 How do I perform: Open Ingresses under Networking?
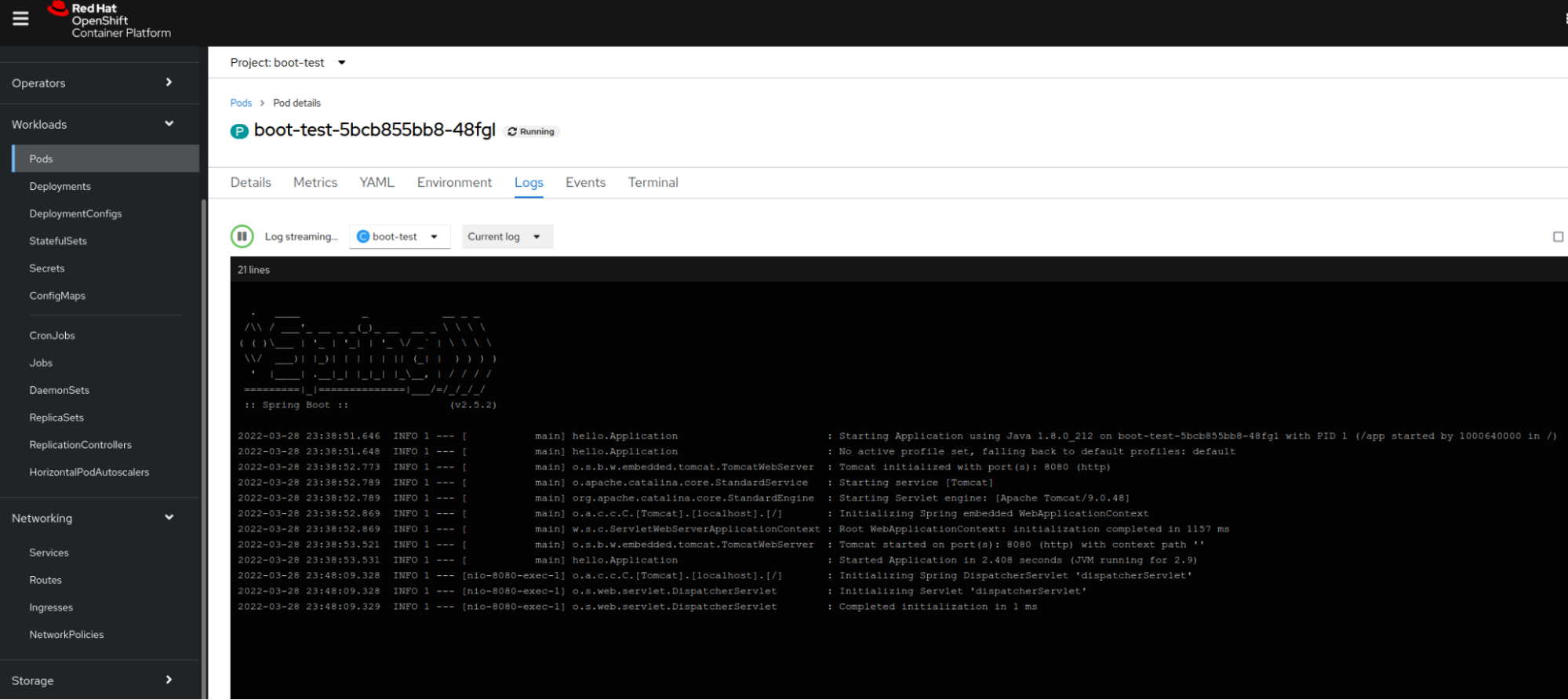(x=51, y=607)
